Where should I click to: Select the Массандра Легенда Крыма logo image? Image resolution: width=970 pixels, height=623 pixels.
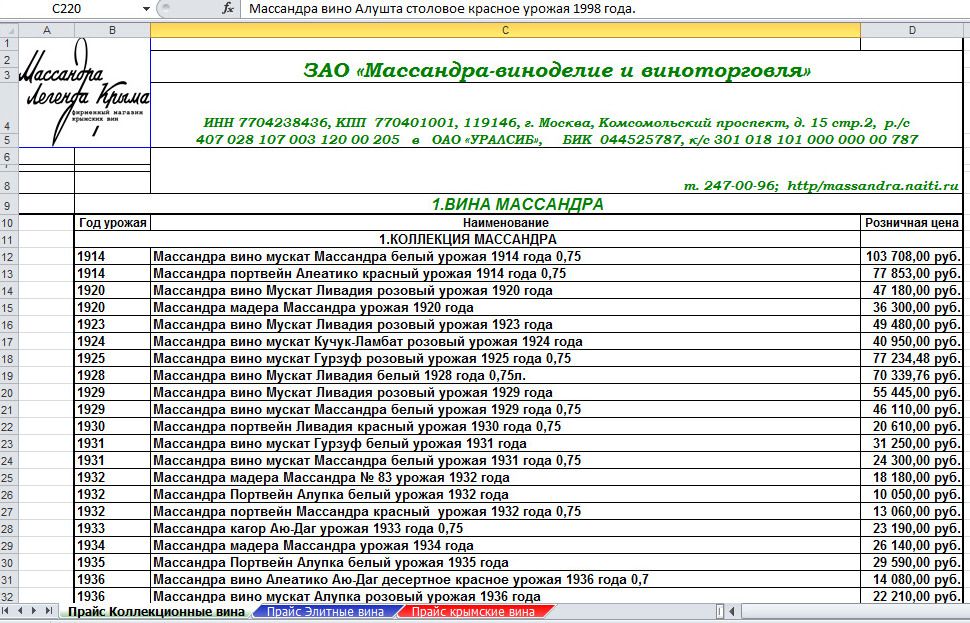[85, 93]
